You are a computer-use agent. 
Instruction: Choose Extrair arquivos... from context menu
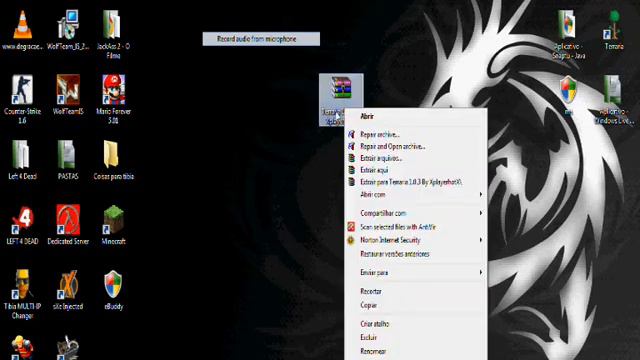click(x=416, y=158)
